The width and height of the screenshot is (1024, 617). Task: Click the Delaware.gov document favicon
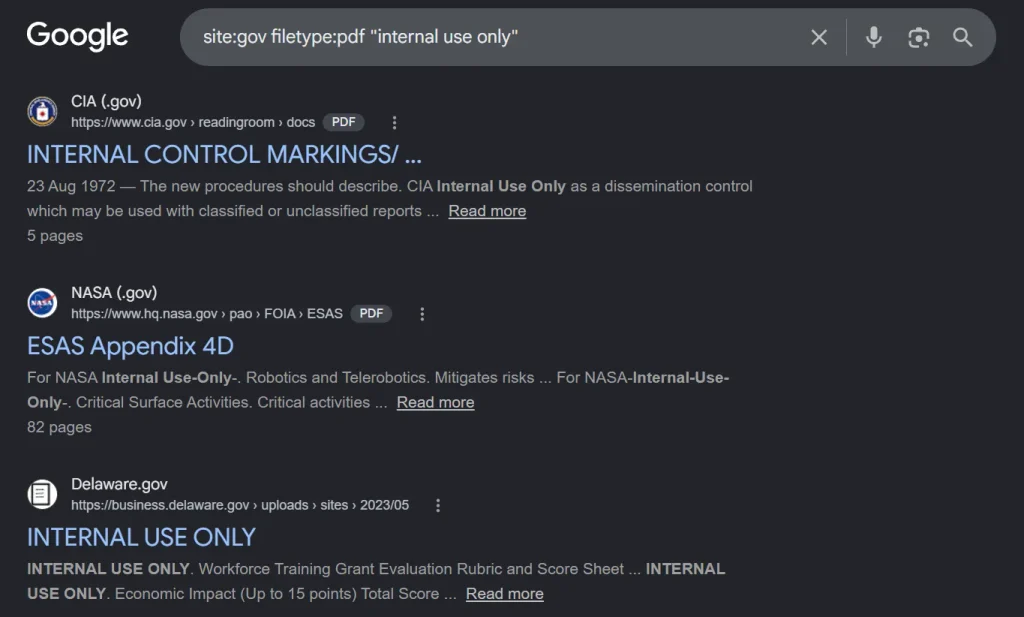click(42, 494)
